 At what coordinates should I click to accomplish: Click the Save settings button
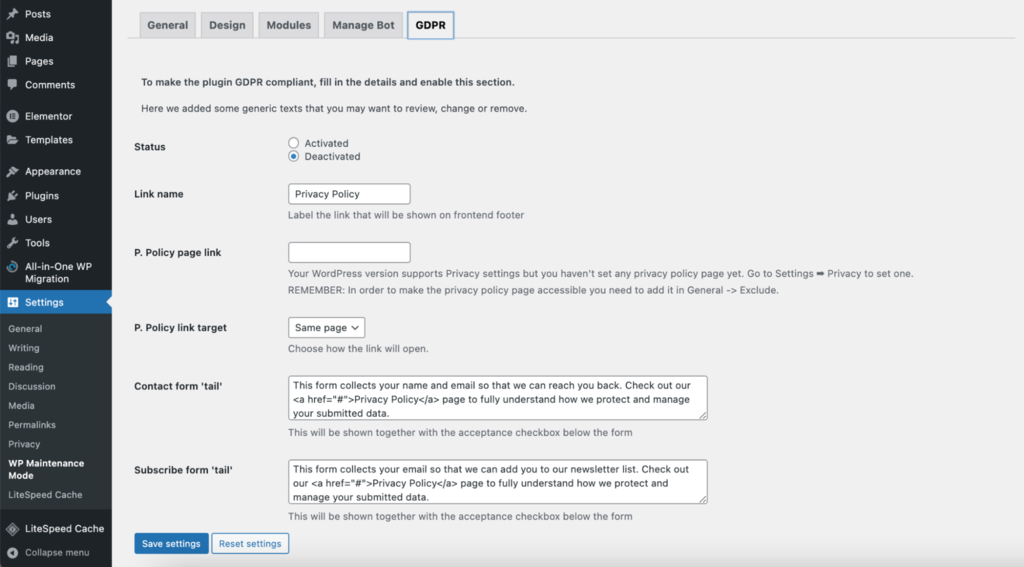tap(171, 543)
